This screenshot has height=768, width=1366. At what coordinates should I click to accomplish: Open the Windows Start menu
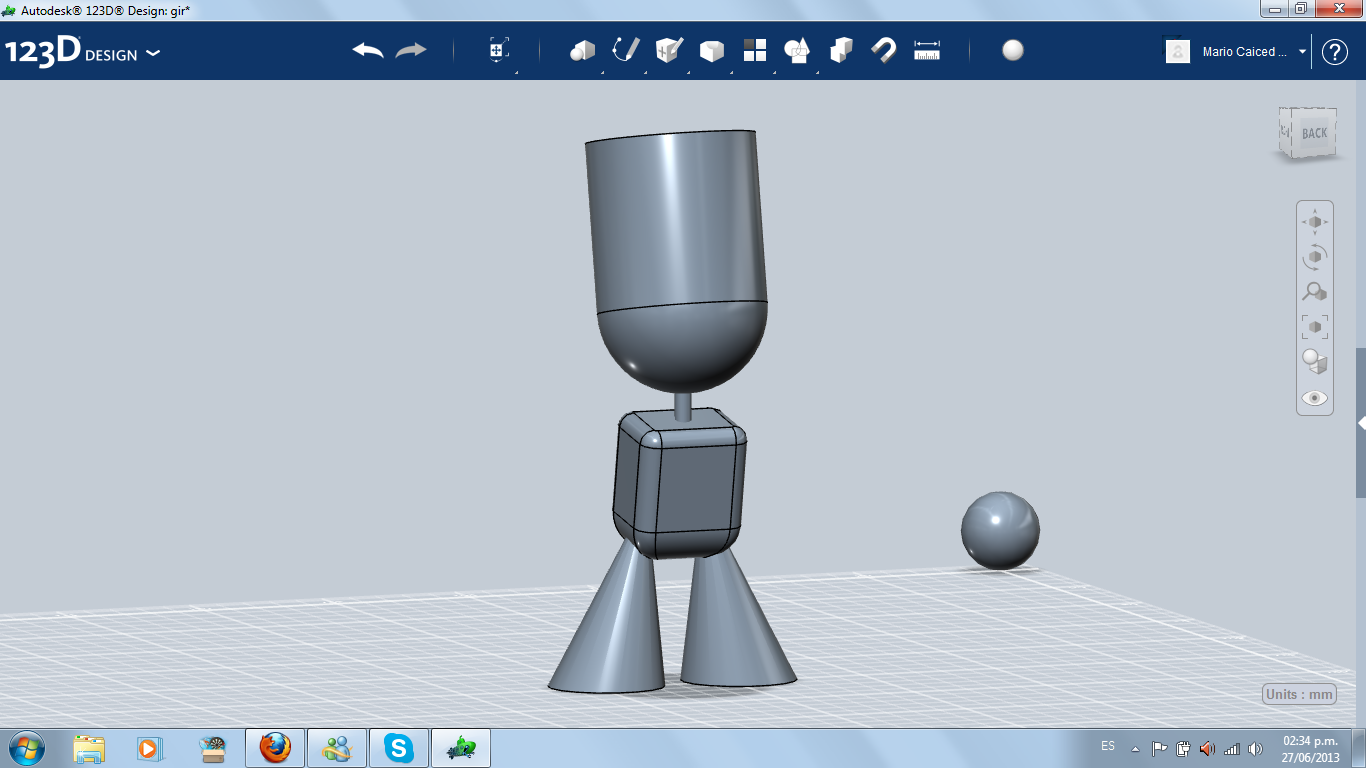pyautogui.click(x=27, y=747)
